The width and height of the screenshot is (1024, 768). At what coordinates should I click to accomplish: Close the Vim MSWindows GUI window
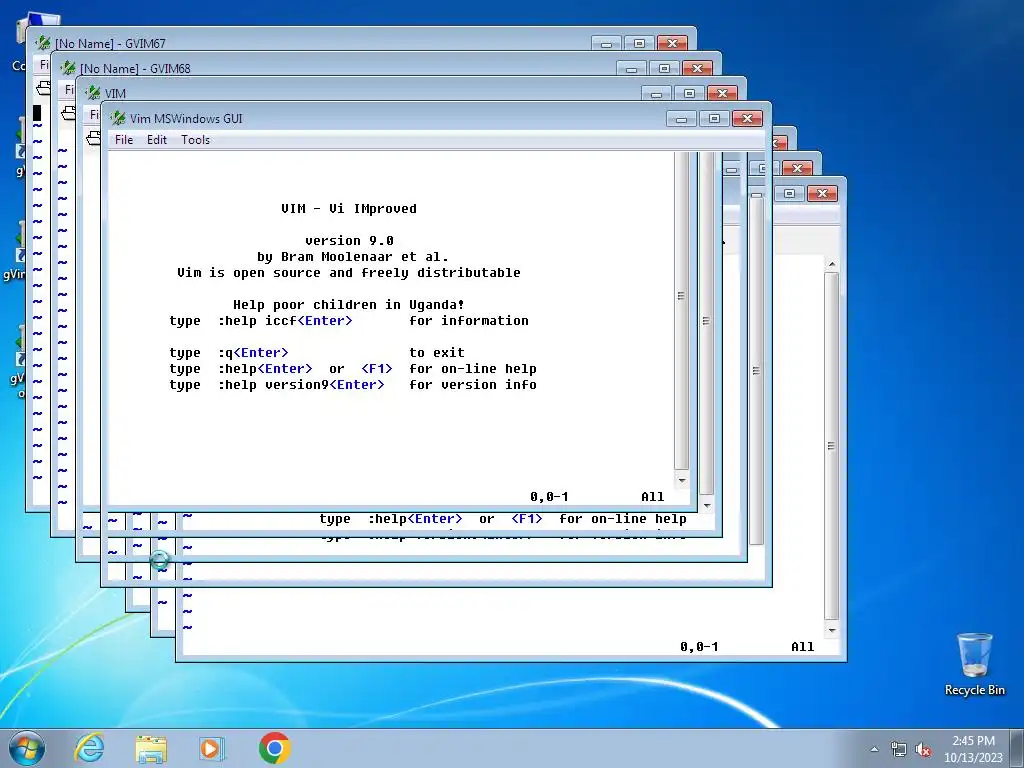point(747,118)
